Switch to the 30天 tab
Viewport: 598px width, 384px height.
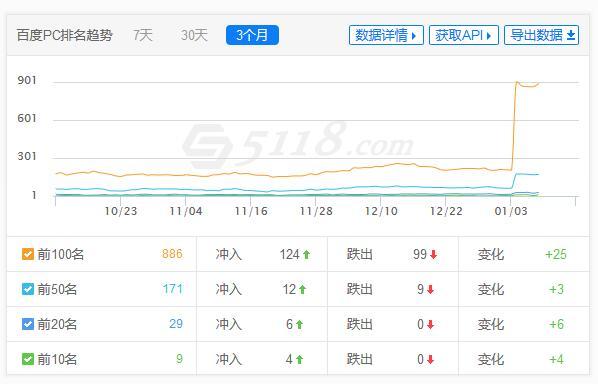194,35
